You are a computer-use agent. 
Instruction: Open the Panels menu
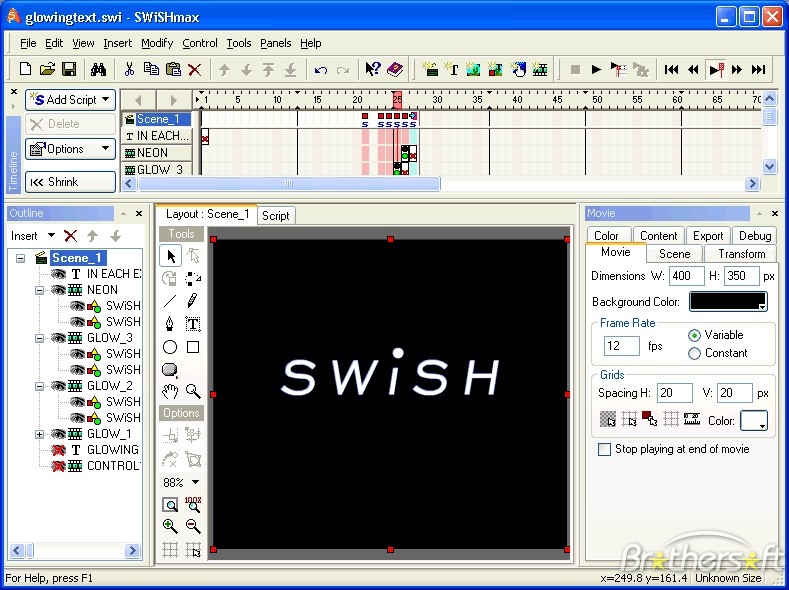(275, 43)
